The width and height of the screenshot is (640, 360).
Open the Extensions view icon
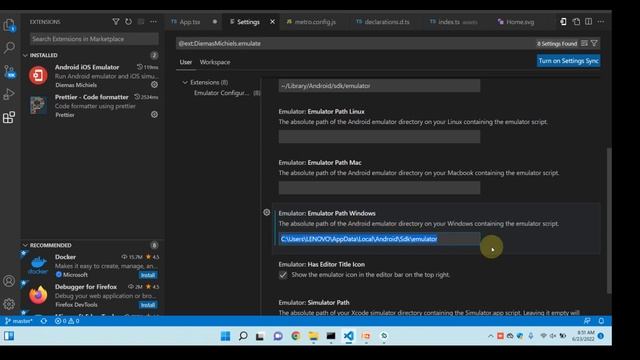point(9,118)
